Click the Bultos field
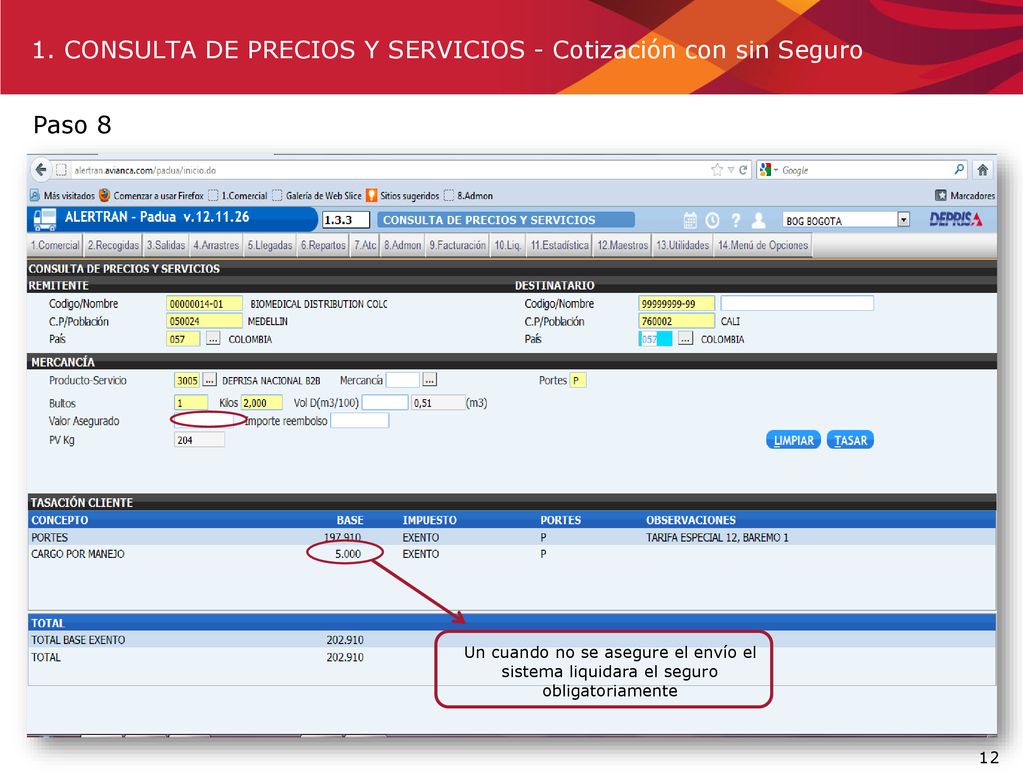Image resolution: width=1023 pixels, height=783 pixels. (x=191, y=403)
